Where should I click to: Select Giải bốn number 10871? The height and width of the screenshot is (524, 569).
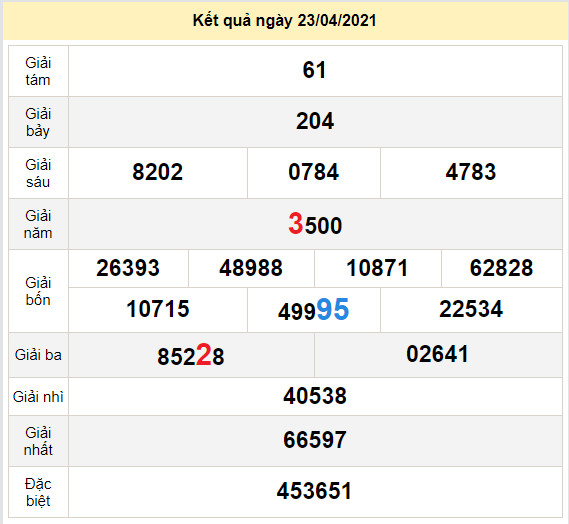pos(377,268)
